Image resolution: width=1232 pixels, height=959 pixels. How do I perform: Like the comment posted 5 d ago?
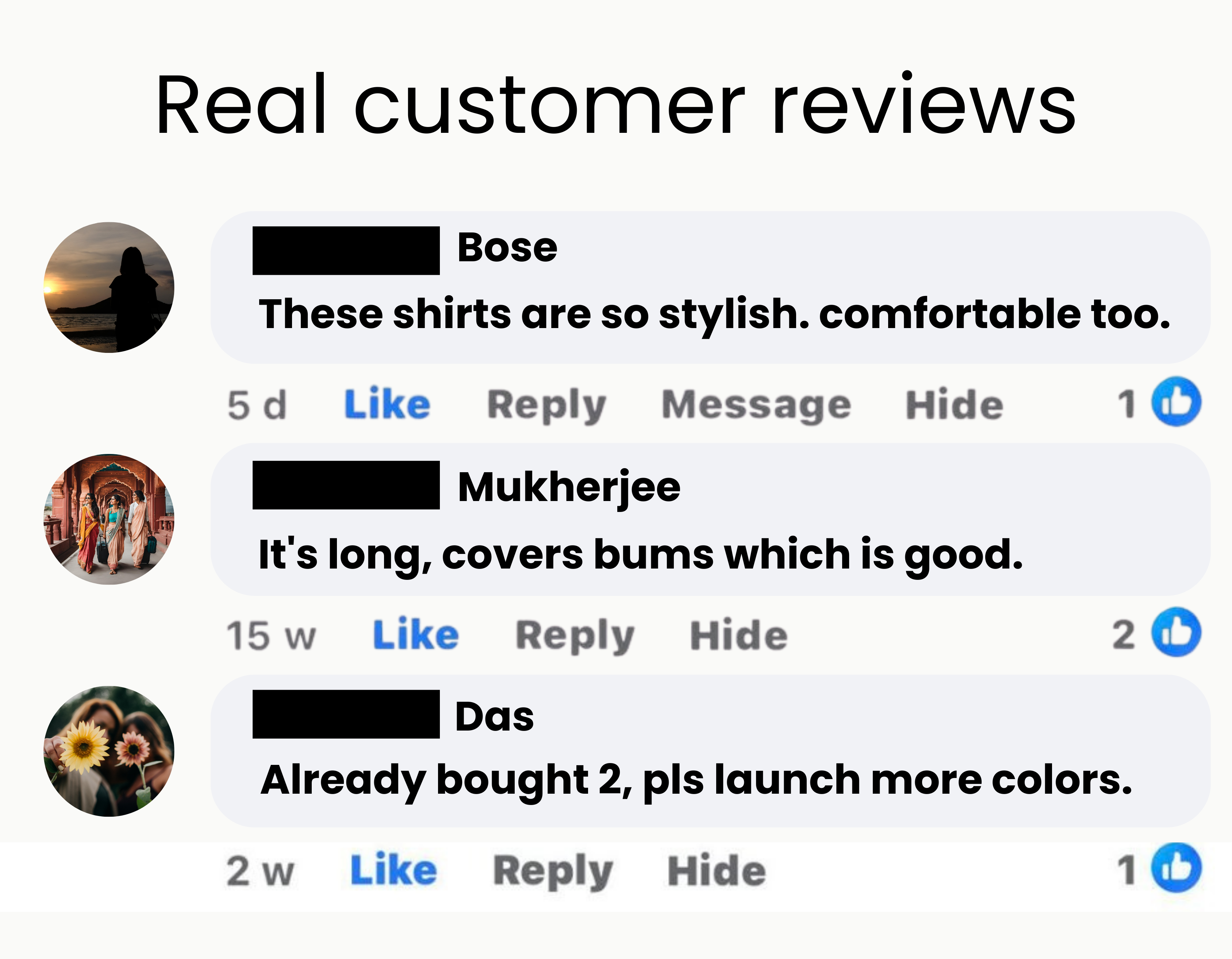(388, 404)
